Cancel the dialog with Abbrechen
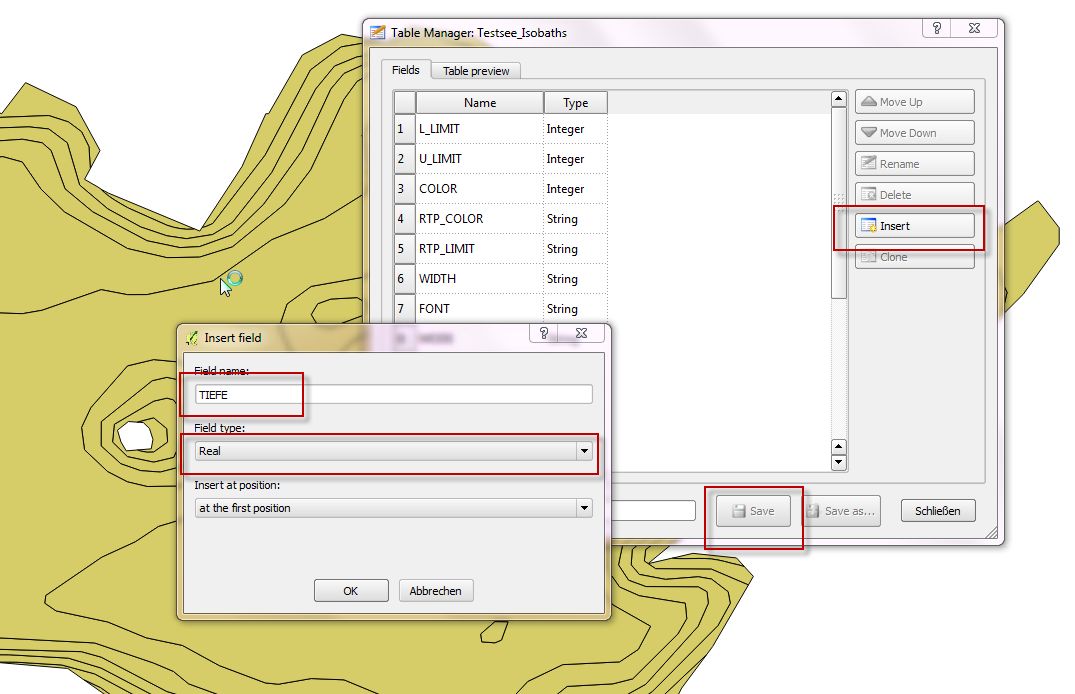1075x694 pixels. (435, 591)
